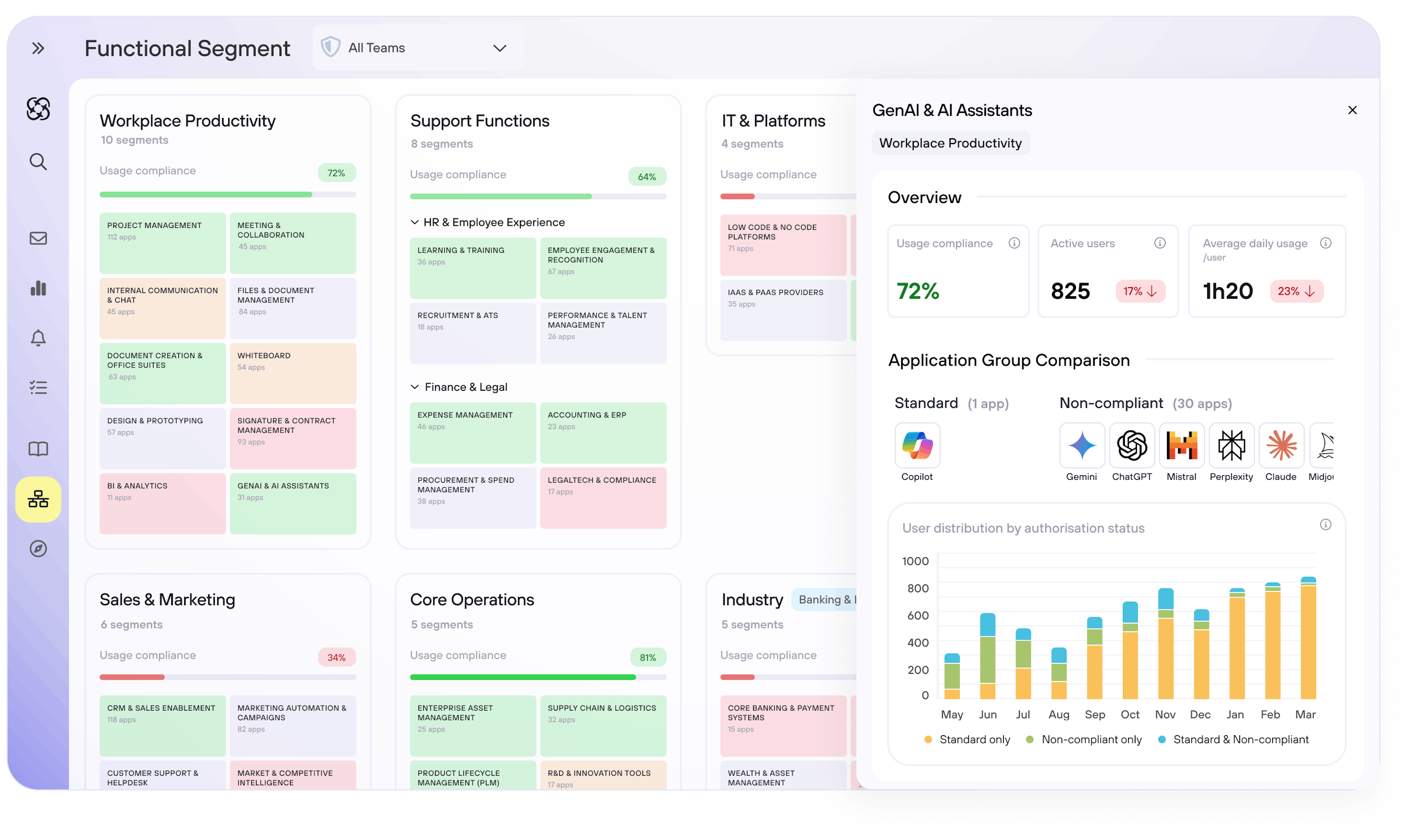The width and height of the screenshot is (1412, 840).
Task: Collapse the Finance & Legal group
Action: [x=414, y=387]
